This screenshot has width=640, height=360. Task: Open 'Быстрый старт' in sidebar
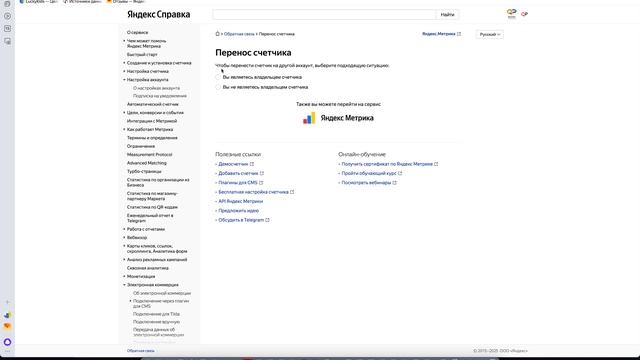142,55
